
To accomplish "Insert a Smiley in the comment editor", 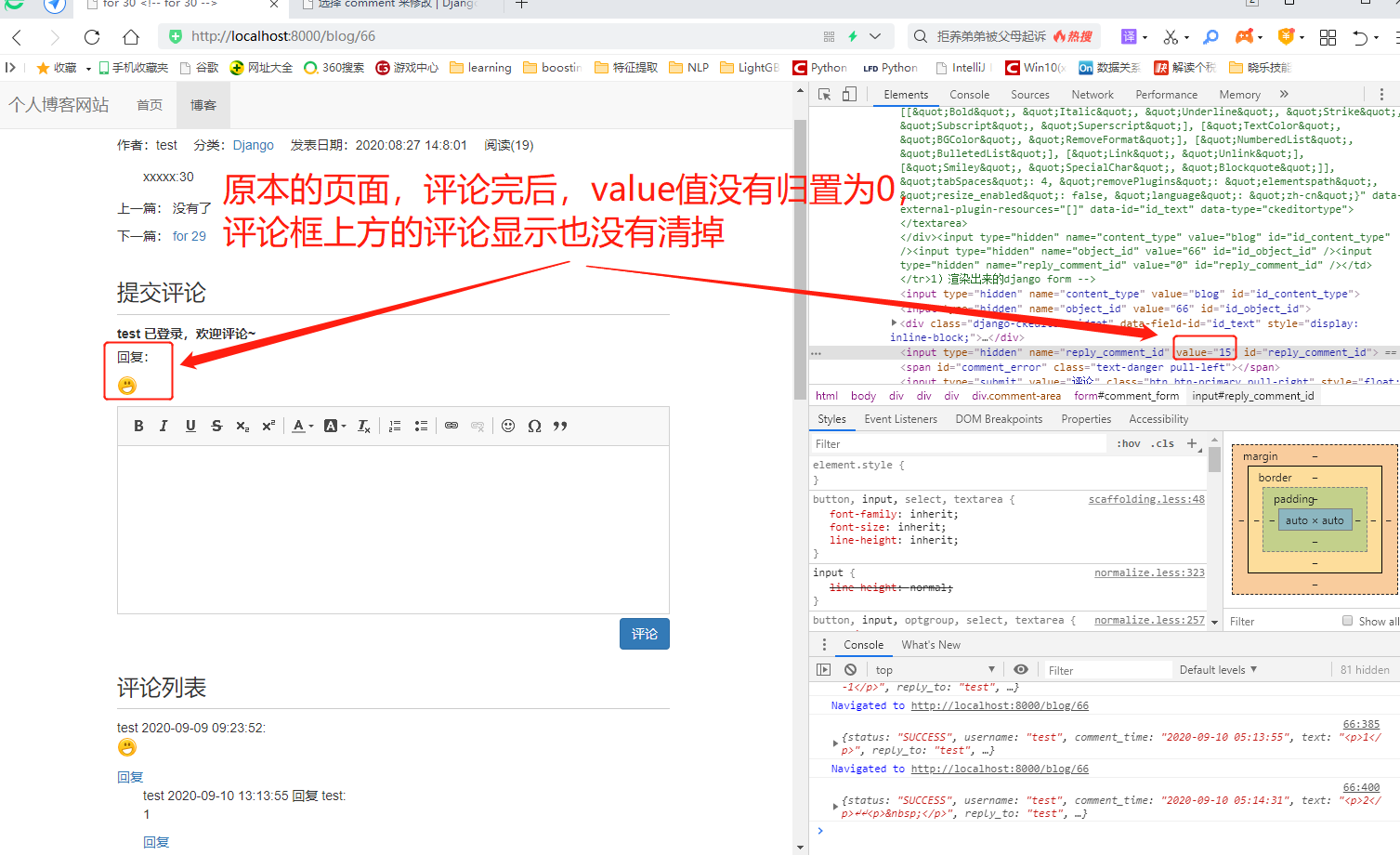I will pyautogui.click(x=508, y=425).
